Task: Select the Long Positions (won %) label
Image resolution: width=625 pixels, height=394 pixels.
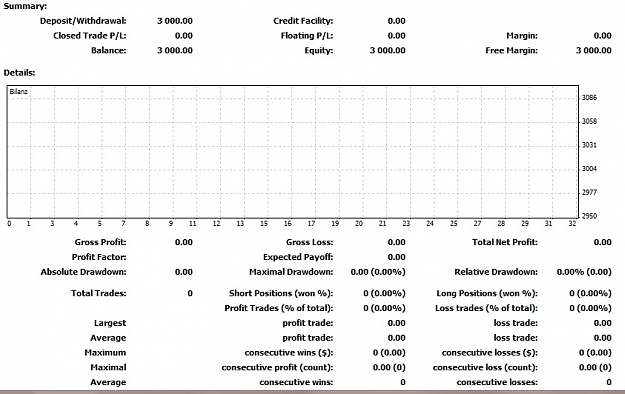Action: click(487, 294)
